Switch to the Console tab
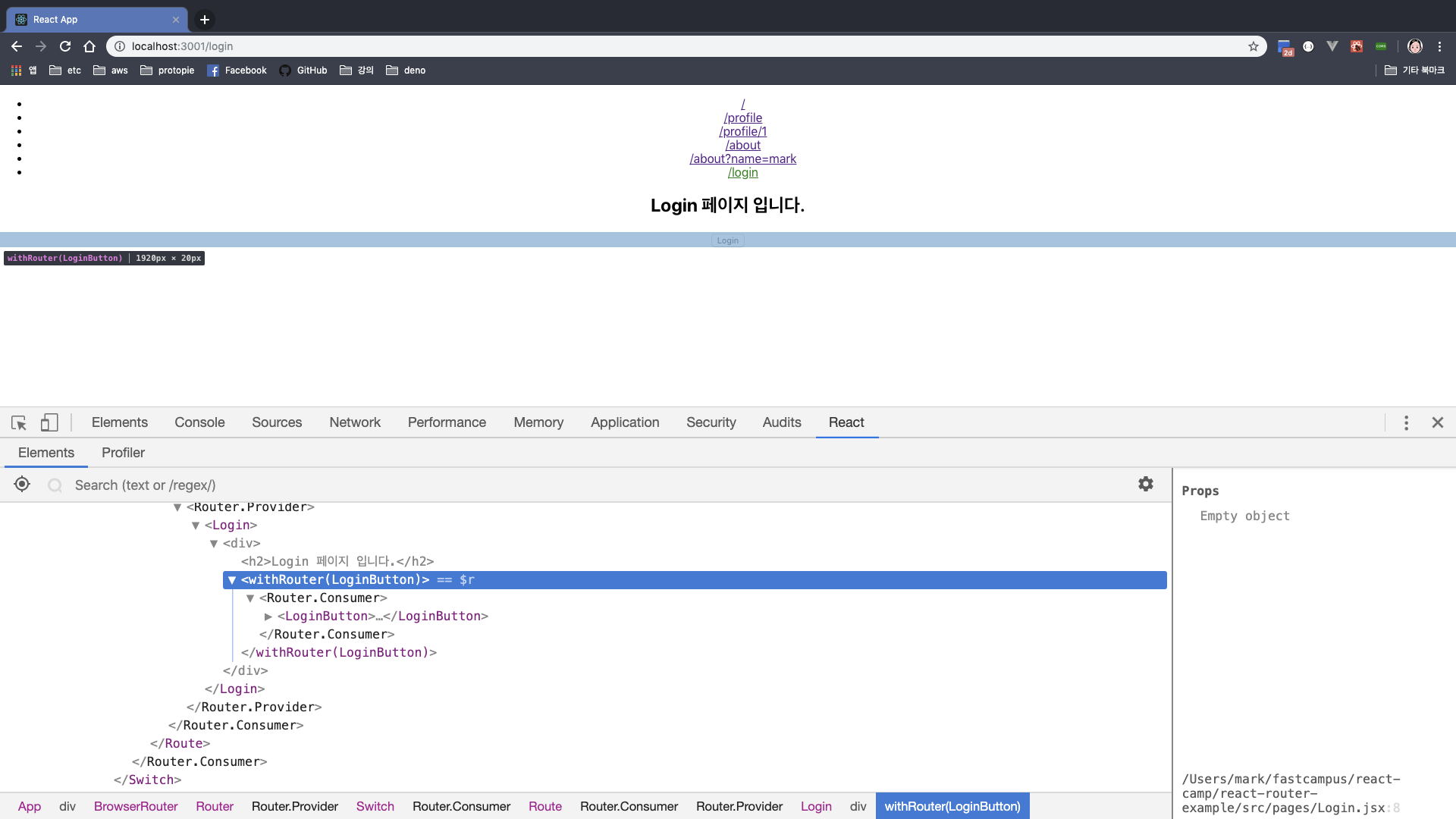The height and width of the screenshot is (819, 1456). [199, 422]
